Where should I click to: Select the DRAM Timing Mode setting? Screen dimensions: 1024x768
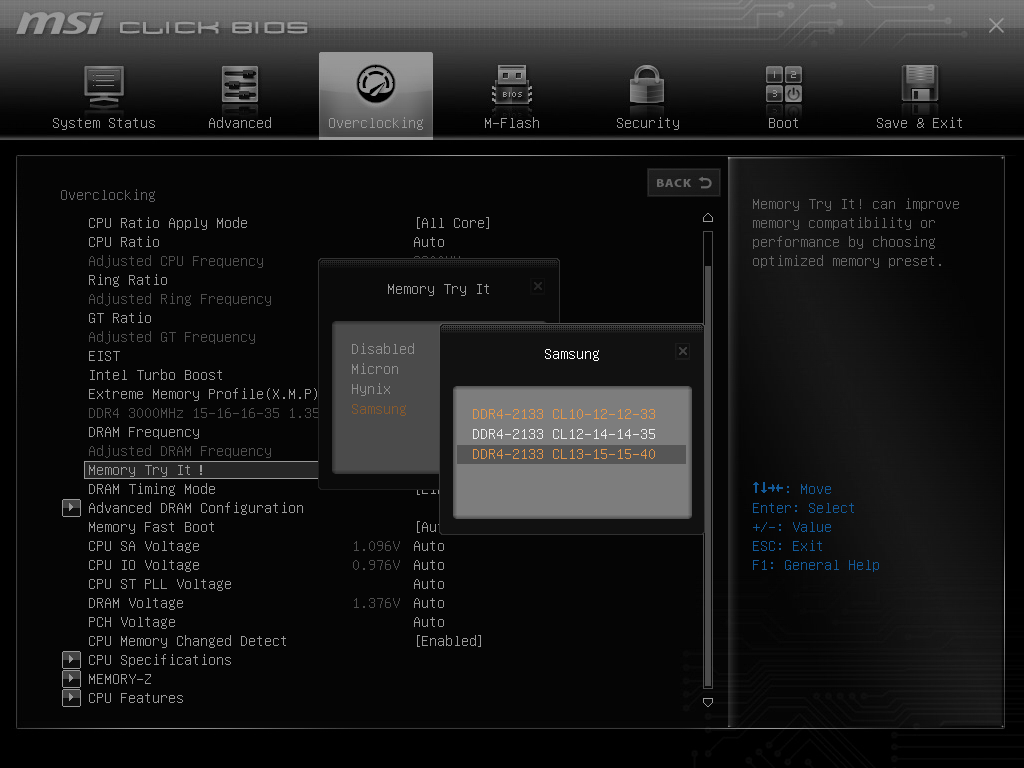[x=152, y=488]
